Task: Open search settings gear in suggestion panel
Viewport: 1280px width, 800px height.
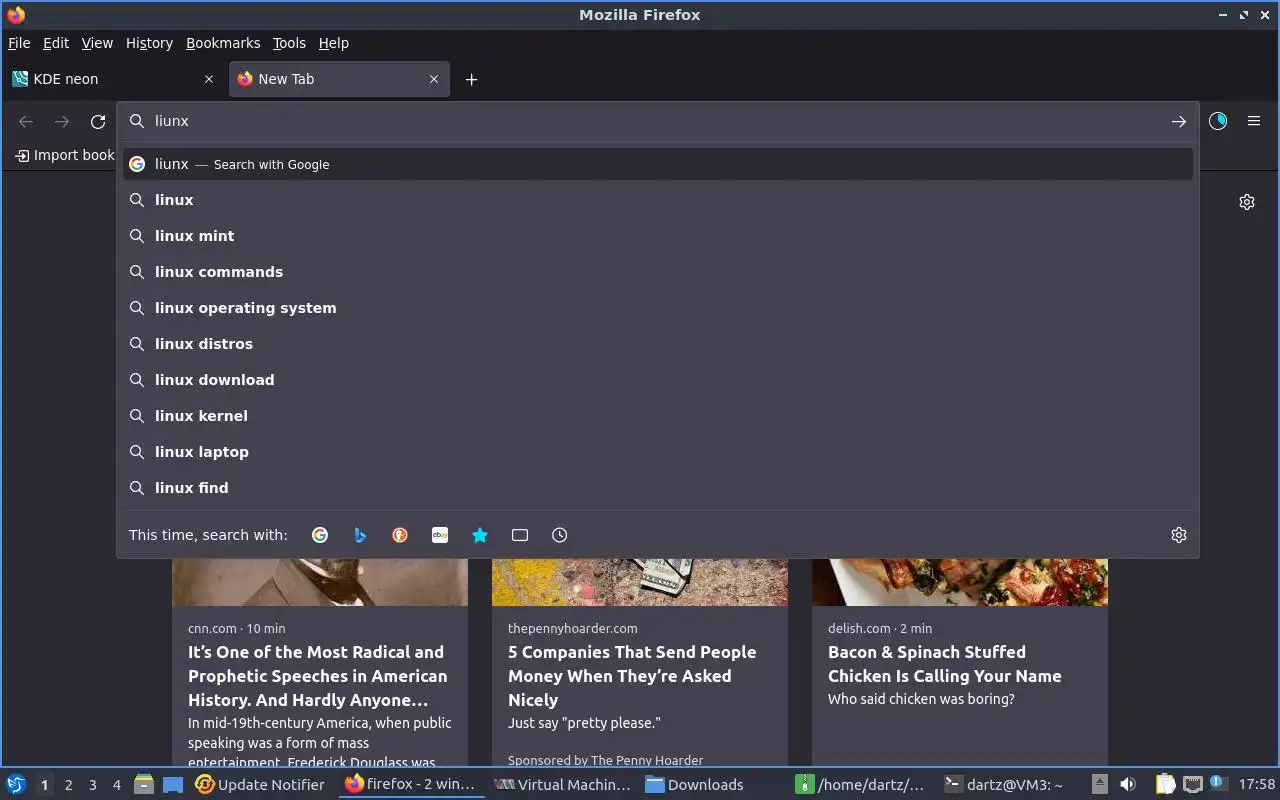Action: [x=1179, y=535]
